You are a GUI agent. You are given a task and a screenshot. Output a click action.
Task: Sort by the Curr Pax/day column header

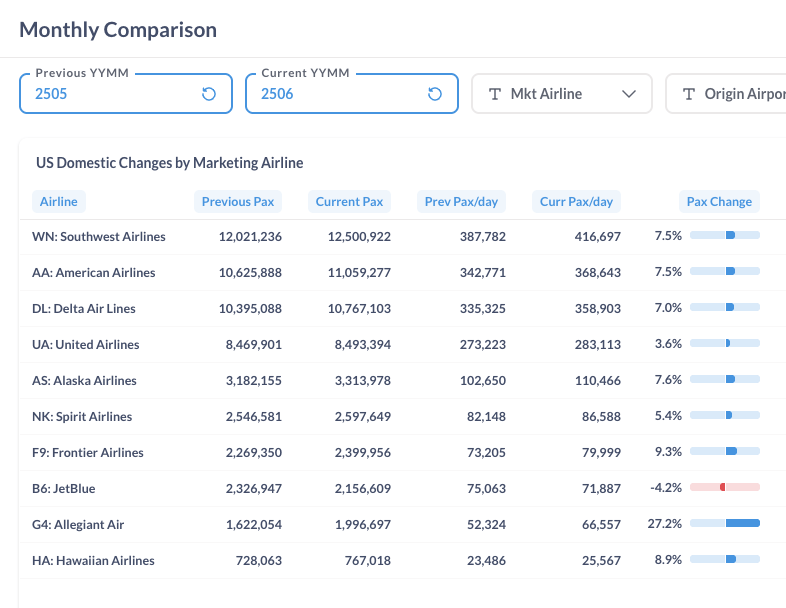(576, 201)
